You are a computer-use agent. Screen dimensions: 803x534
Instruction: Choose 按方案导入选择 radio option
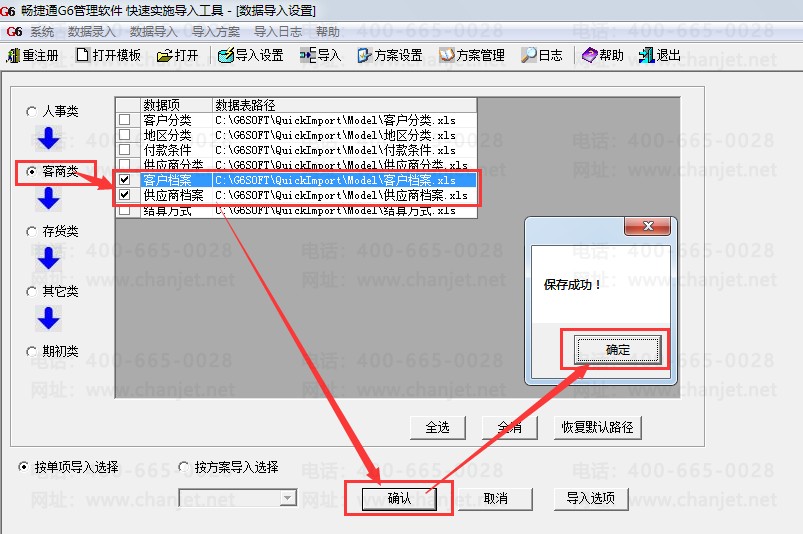click(x=183, y=467)
